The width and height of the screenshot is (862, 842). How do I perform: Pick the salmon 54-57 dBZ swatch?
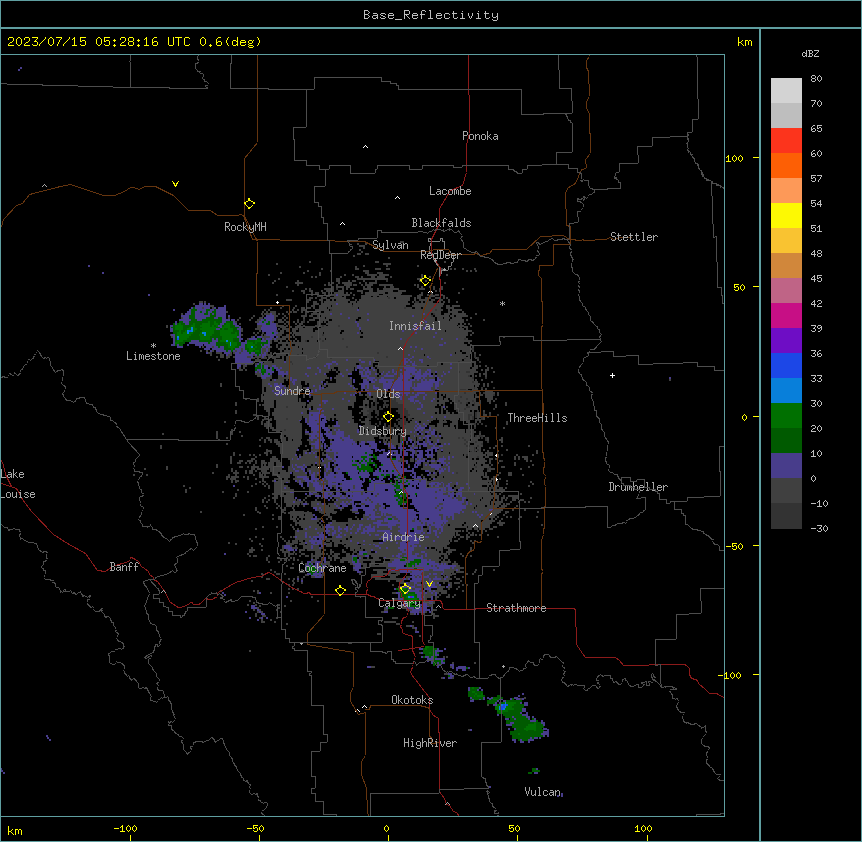[786, 191]
